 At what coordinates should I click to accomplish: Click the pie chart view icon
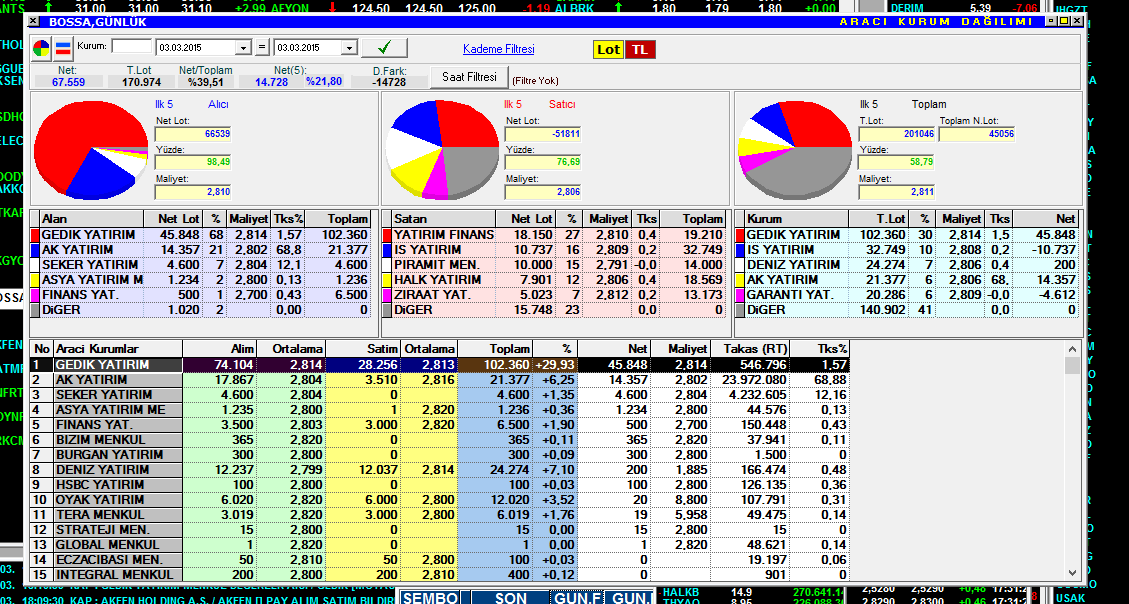click(42, 47)
